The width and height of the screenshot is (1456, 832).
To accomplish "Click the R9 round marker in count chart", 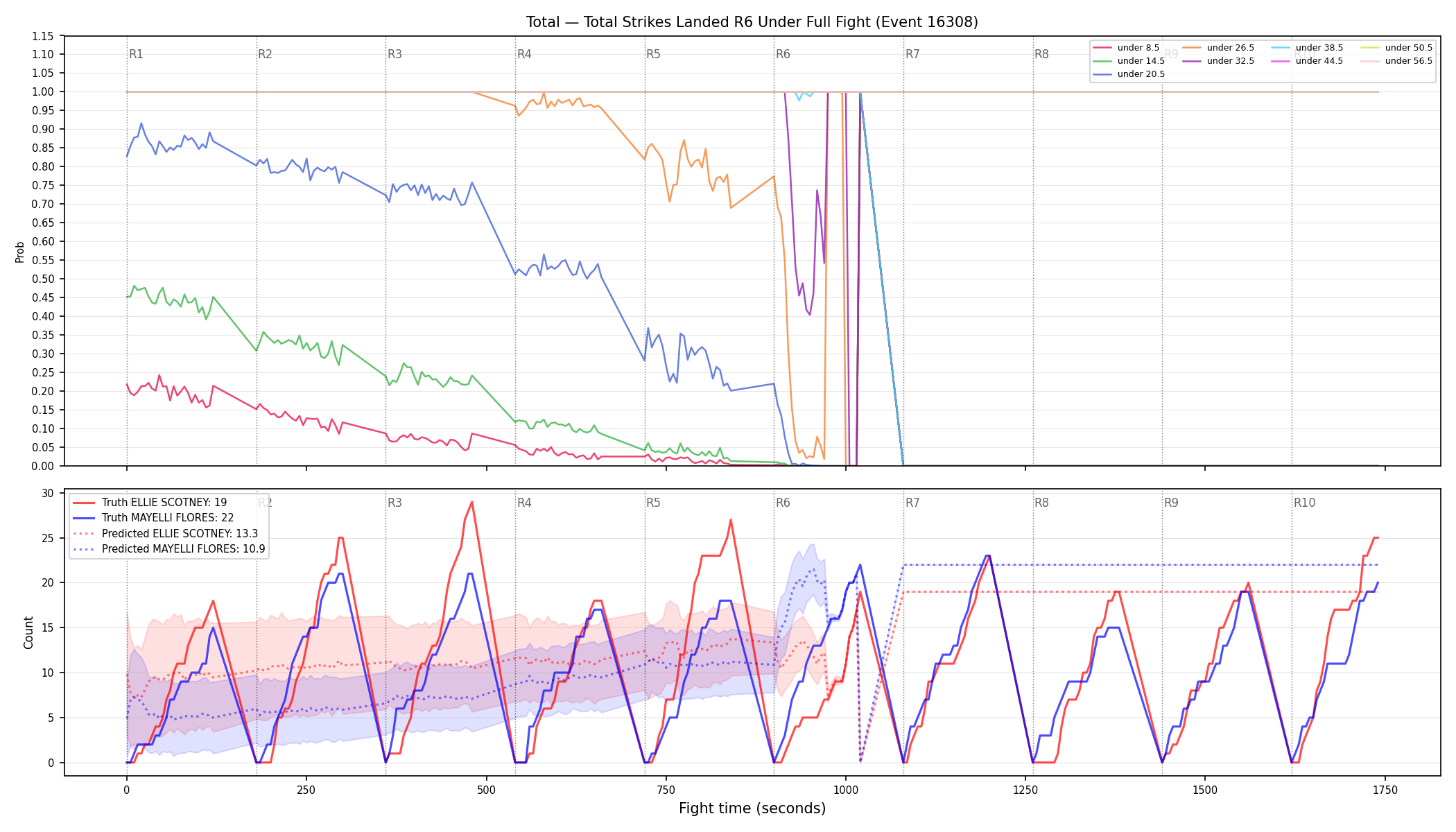I will [x=1171, y=503].
